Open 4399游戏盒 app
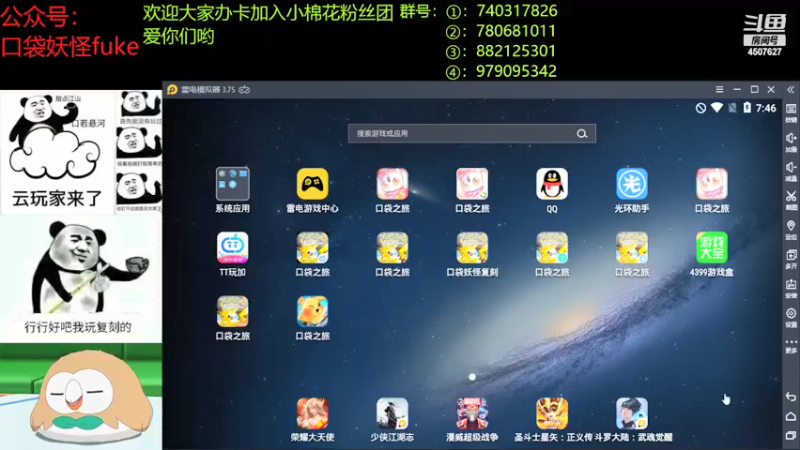800x450 pixels. point(712,247)
